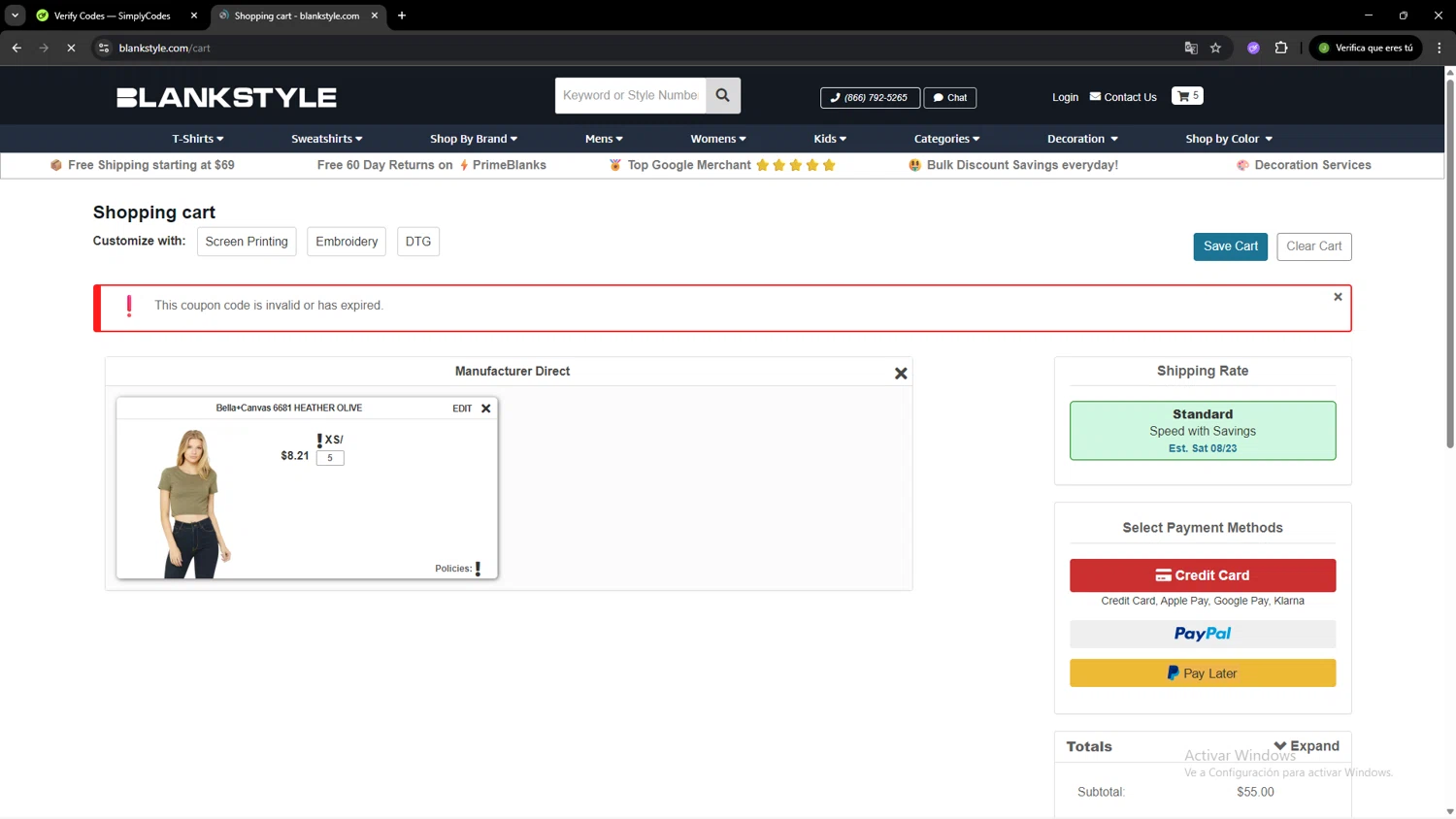Viewport: 1456px width, 819px height.
Task: Stop page loading in browser toolbar
Action: [x=71, y=48]
